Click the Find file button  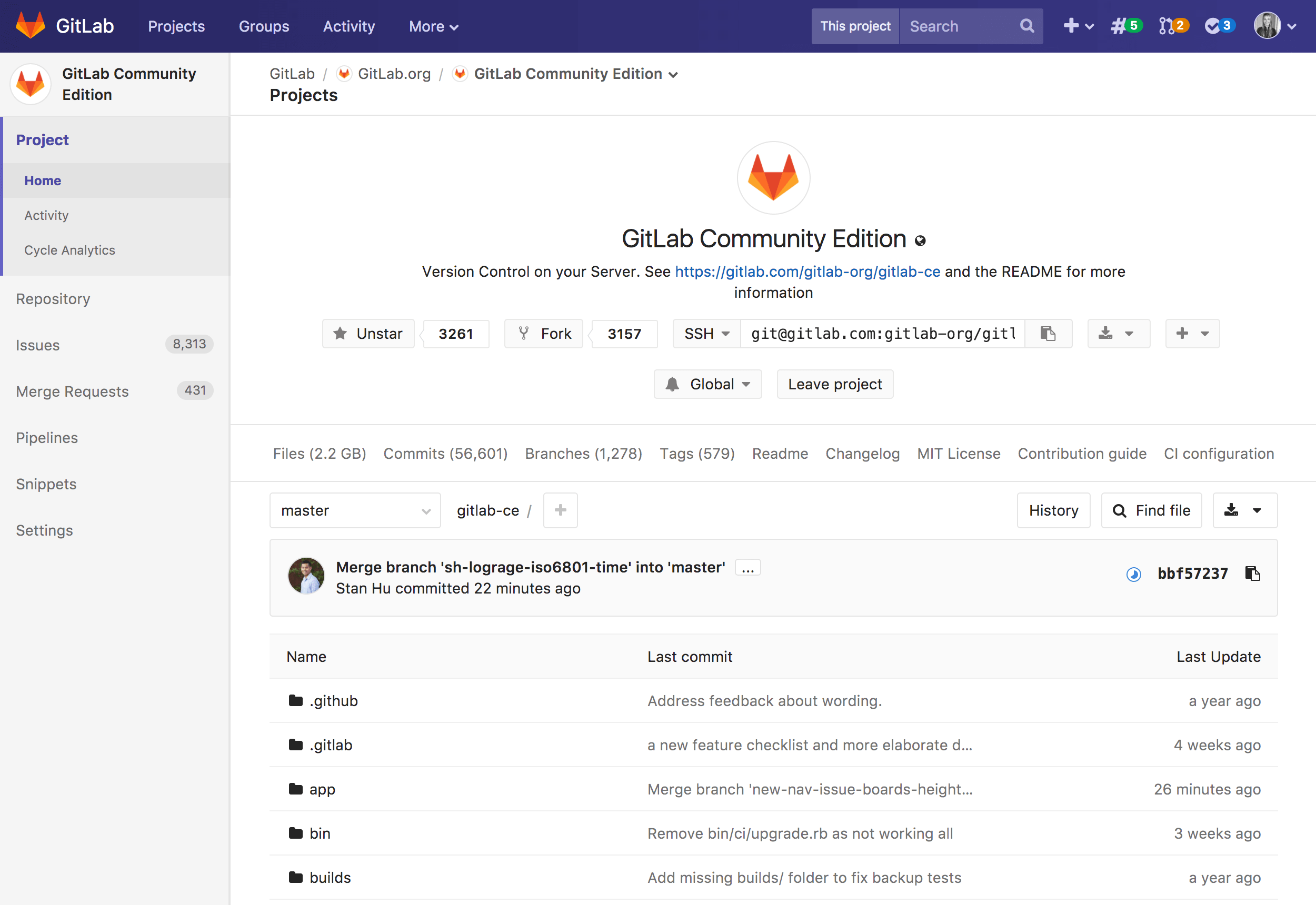pos(1152,511)
